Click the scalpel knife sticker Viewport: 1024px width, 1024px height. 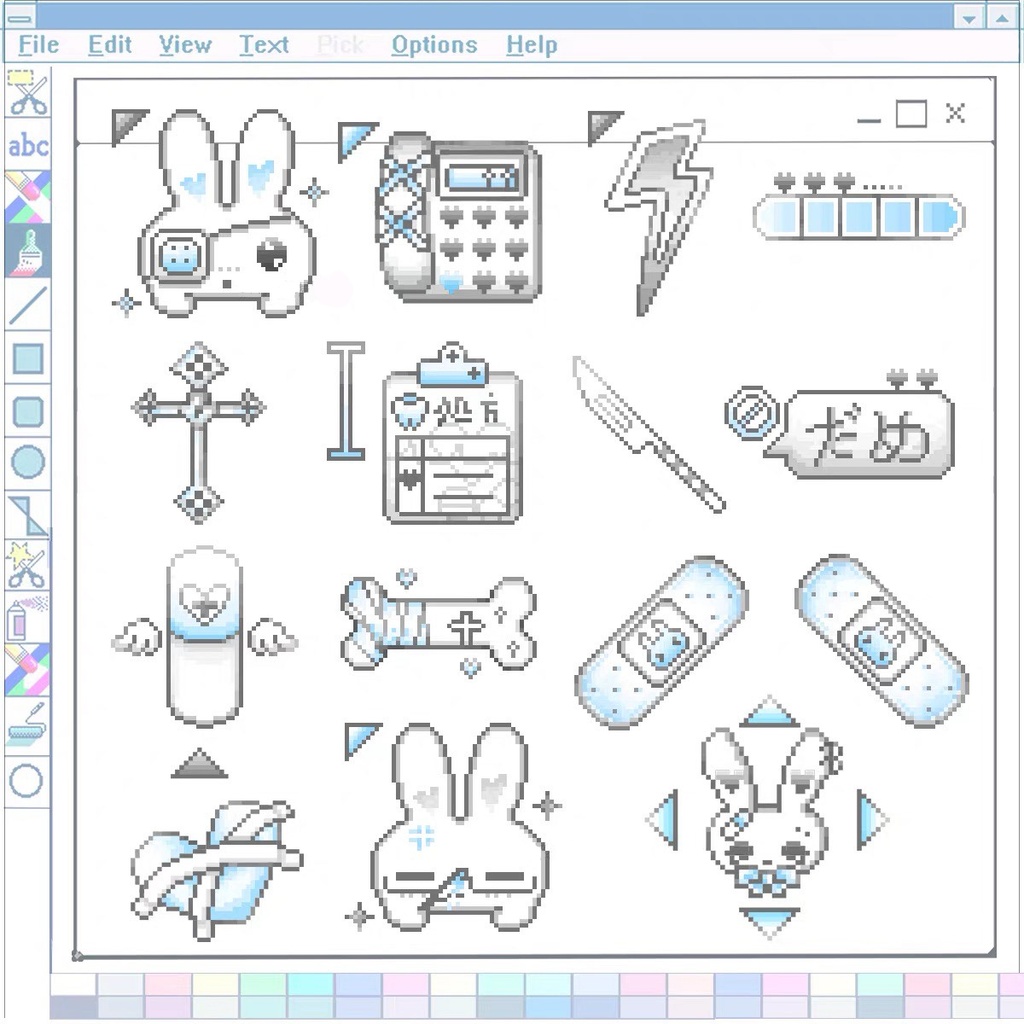point(648,434)
